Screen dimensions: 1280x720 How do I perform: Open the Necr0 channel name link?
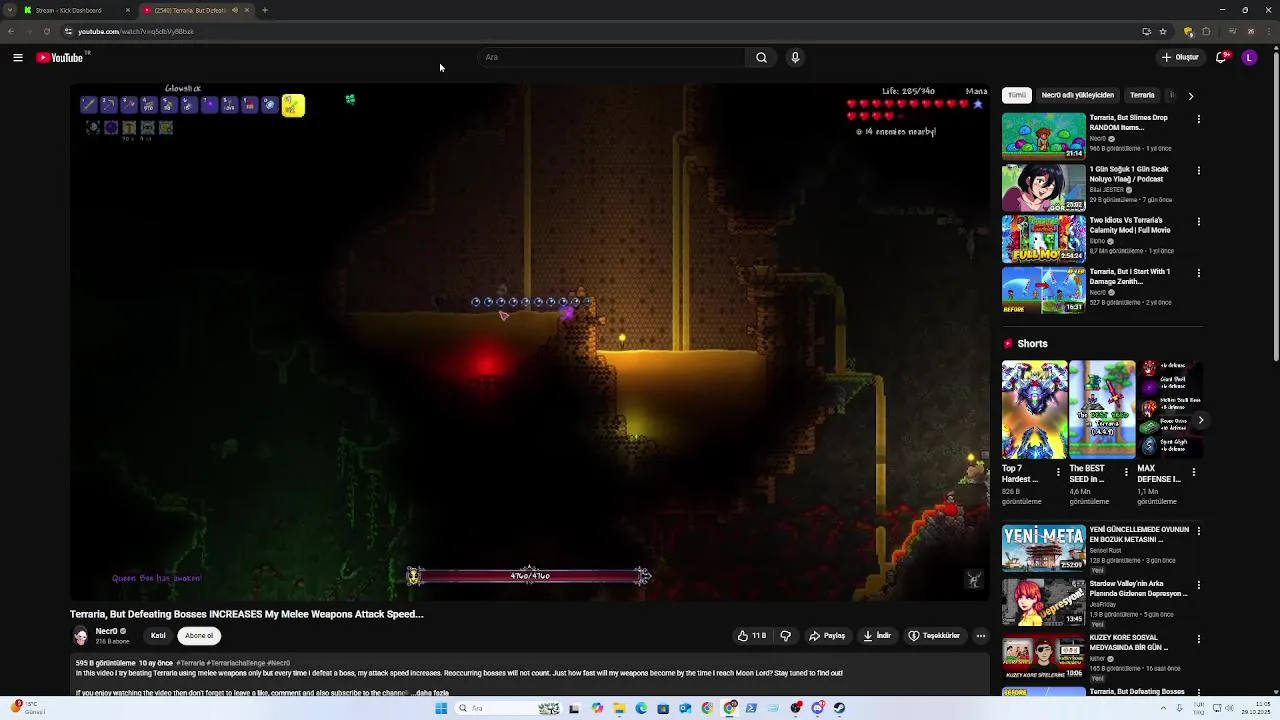tap(106, 631)
